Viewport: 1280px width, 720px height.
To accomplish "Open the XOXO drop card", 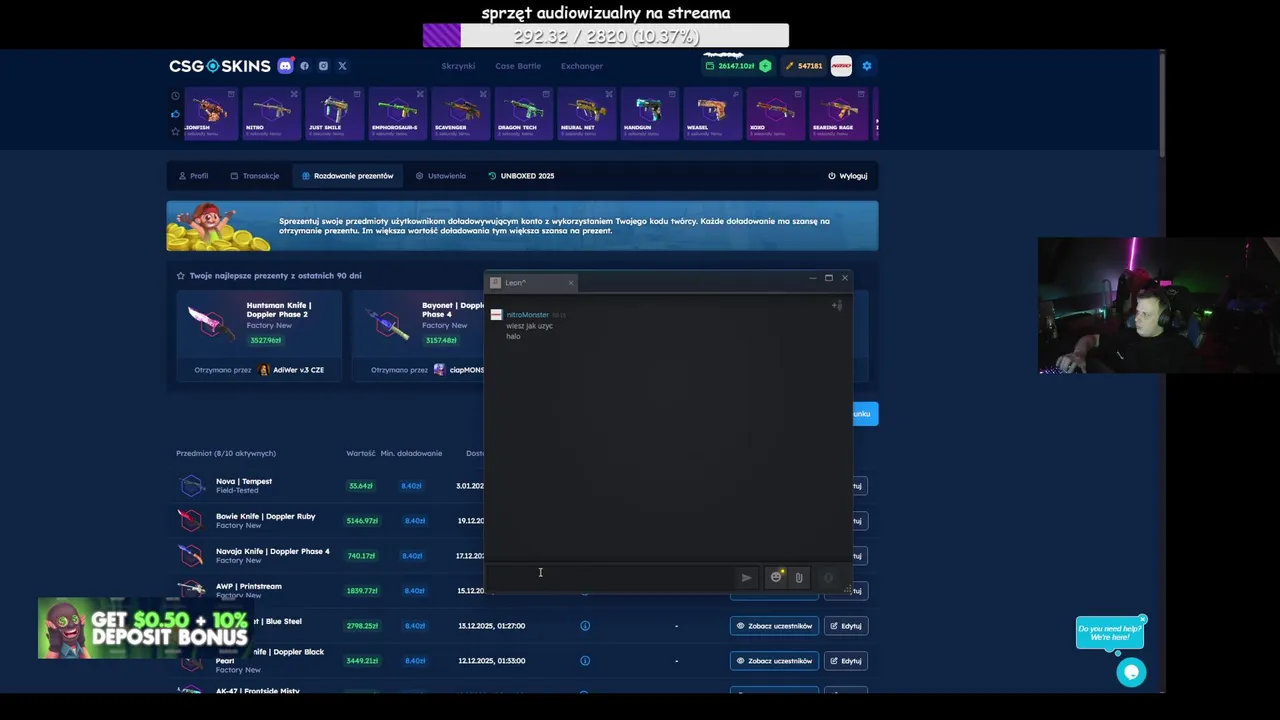I will tap(774, 114).
